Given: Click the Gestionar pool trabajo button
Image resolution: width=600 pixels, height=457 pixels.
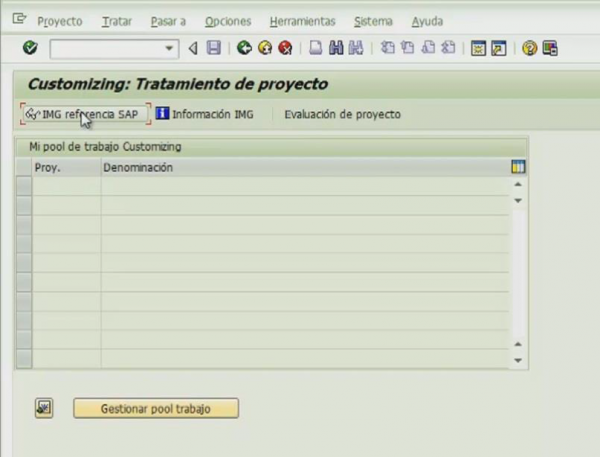Looking at the screenshot, I should pos(156,408).
